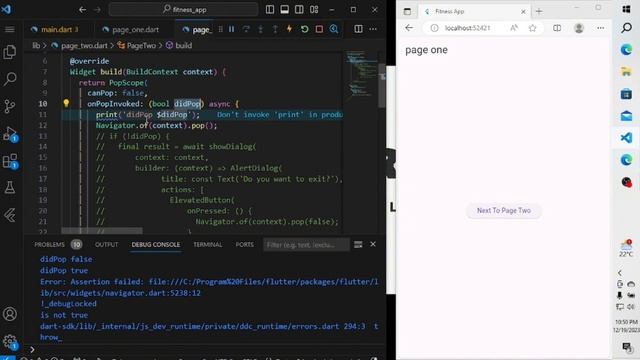This screenshot has width=640, height=360.
Task: Toggle the bottom panel layout icon
Action: point(284,9)
